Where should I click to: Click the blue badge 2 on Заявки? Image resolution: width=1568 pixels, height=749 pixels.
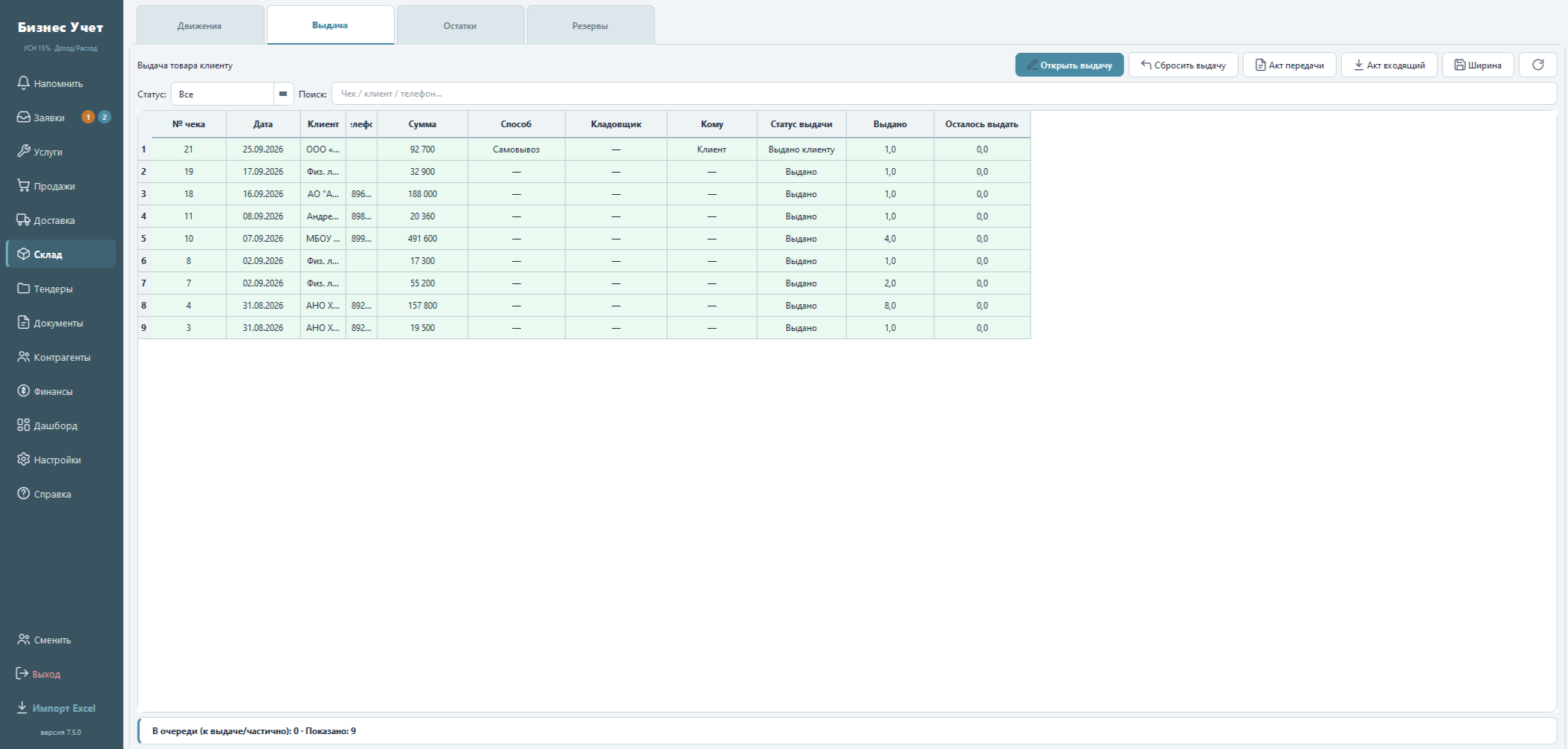tap(105, 117)
